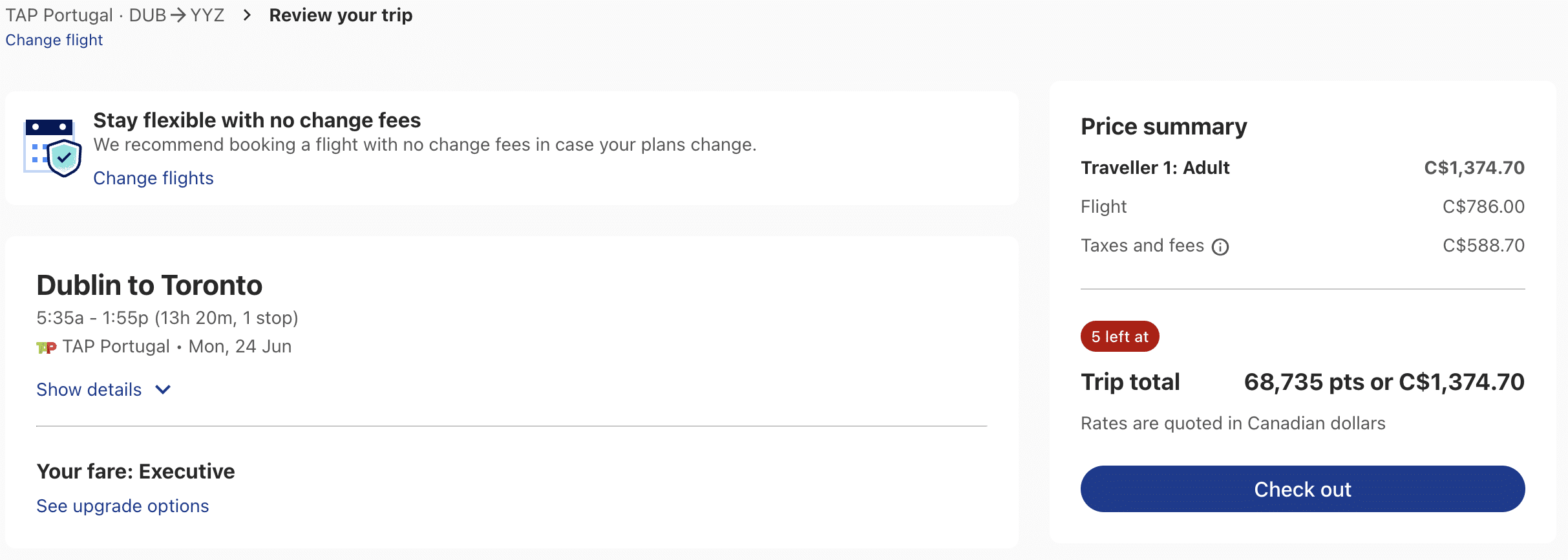Expand flight details with Show details chevron
The width and height of the screenshot is (1568, 560).
pos(163,389)
